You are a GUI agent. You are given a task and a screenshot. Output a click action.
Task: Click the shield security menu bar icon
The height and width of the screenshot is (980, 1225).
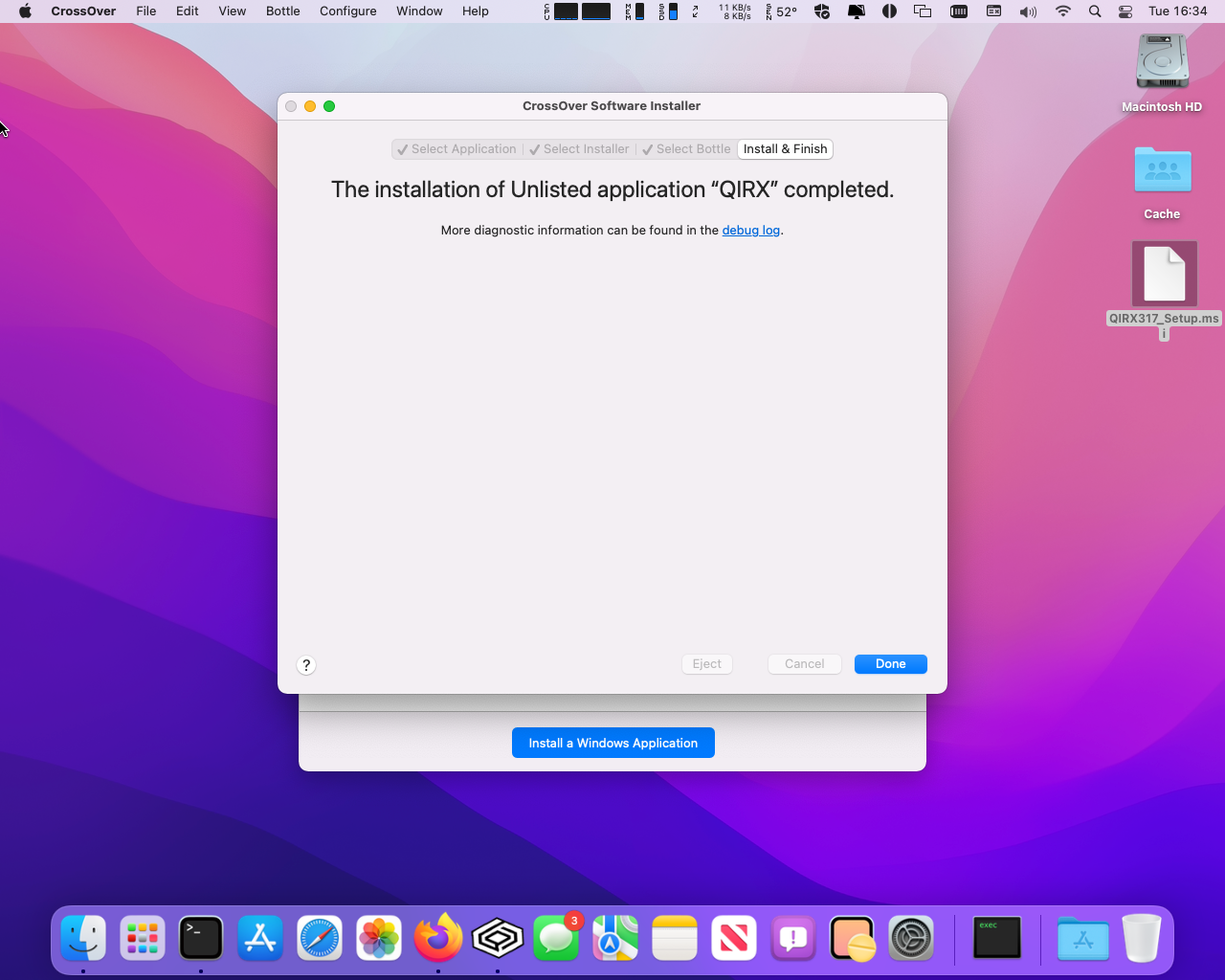822,11
